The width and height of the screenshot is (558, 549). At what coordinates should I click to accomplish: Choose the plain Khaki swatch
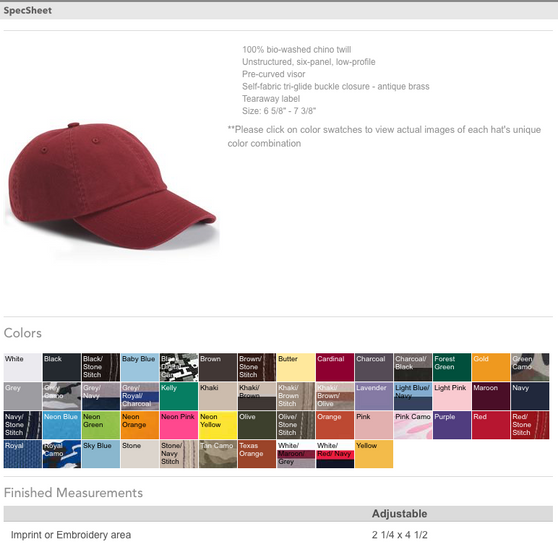(x=218, y=396)
